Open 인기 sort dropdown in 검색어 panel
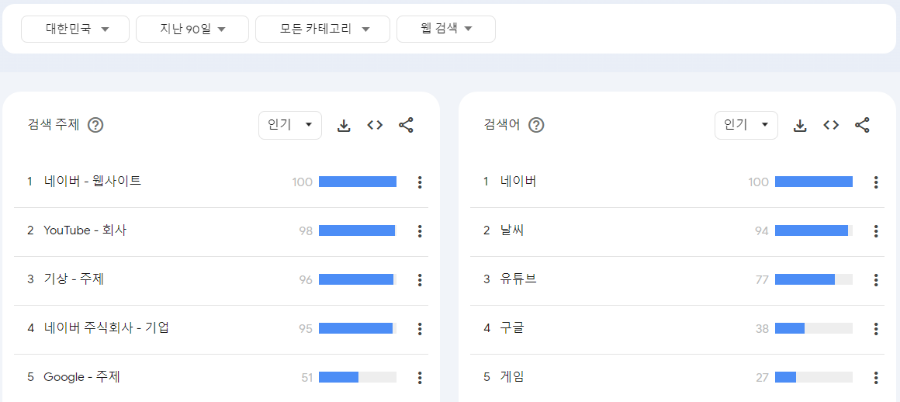The image size is (900, 402). [x=746, y=125]
